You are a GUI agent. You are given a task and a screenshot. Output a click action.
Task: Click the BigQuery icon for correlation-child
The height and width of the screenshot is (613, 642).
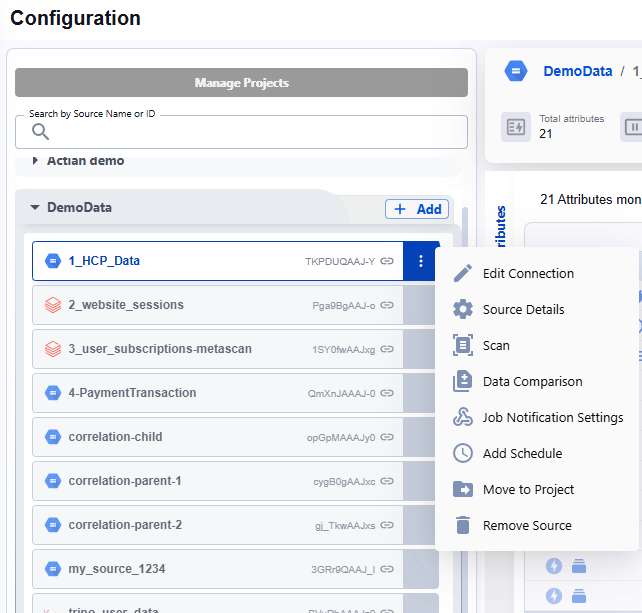click(x=53, y=437)
